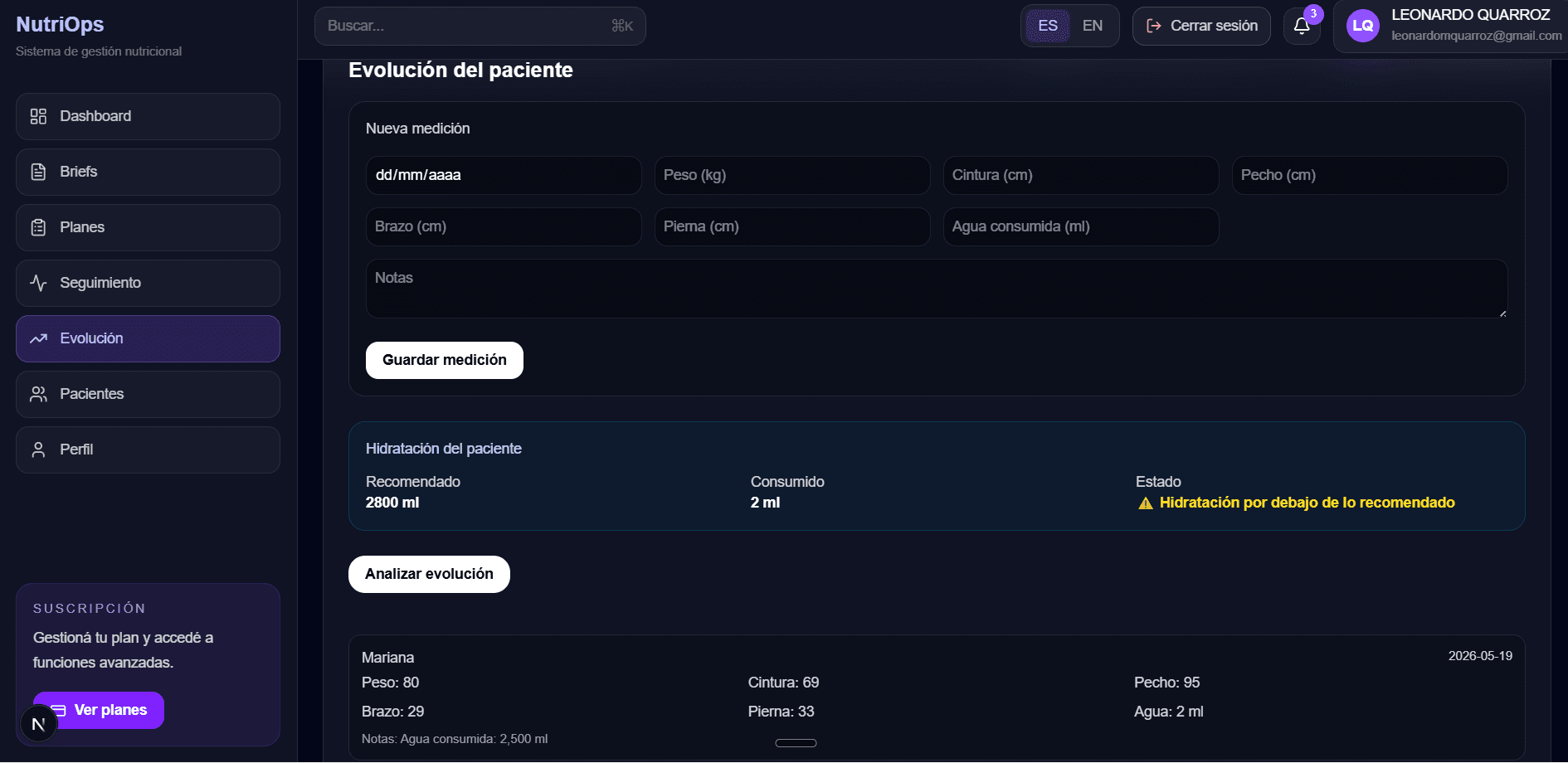The width and height of the screenshot is (1568, 763).
Task: Click email leonardomquarroz@gmail.com
Action: (1476, 36)
